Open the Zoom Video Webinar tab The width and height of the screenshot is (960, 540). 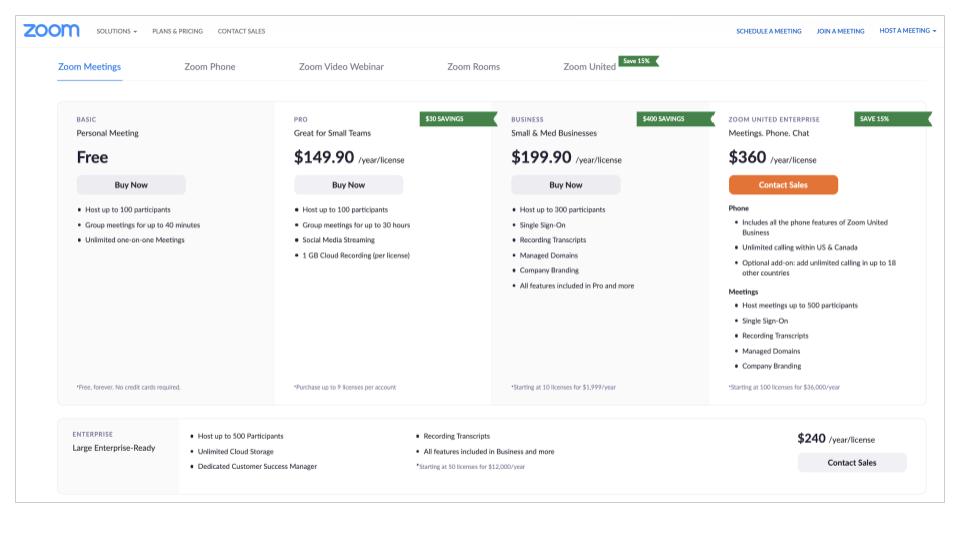(x=341, y=67)
